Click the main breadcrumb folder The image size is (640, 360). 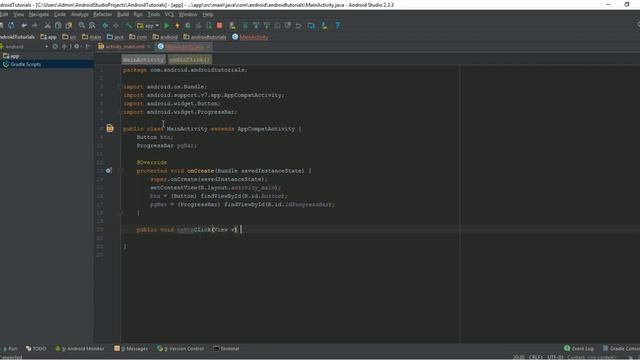tap(91, 37)
